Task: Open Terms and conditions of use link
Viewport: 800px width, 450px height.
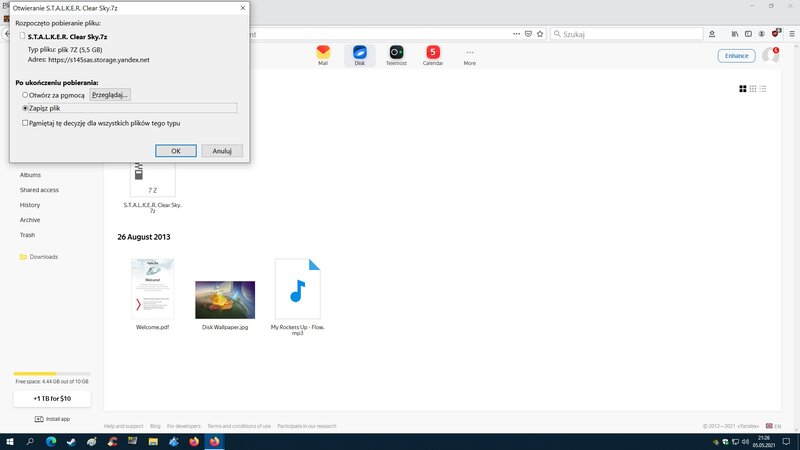Action: 239,426
